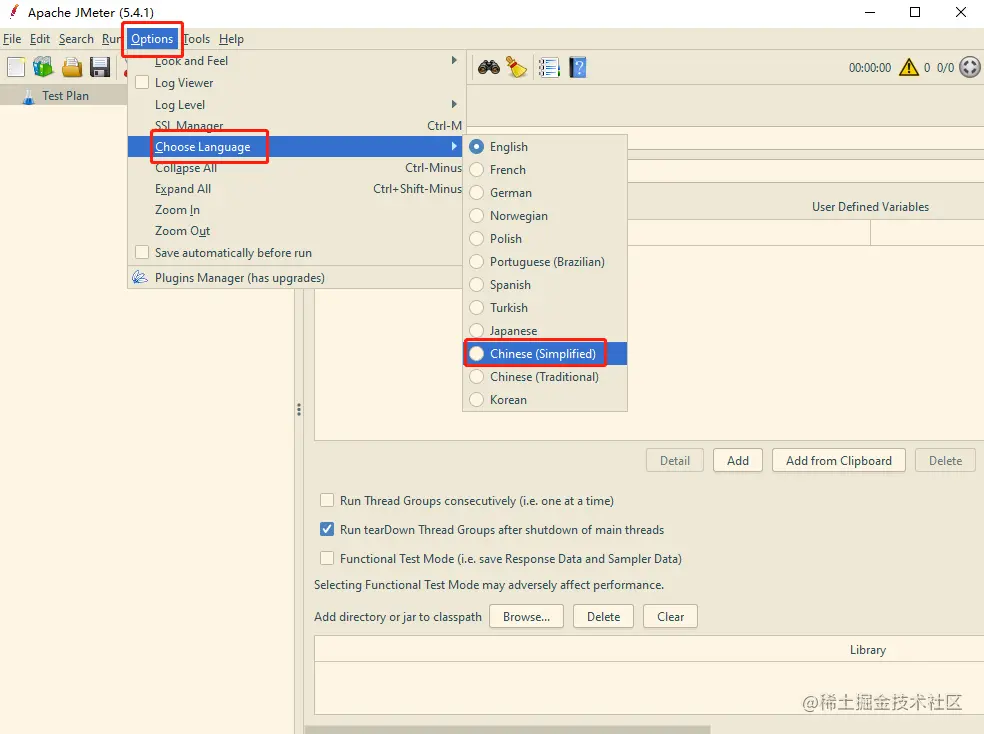Click Add from Clipboard button
The image size is (984, 734).
(838, 460)
